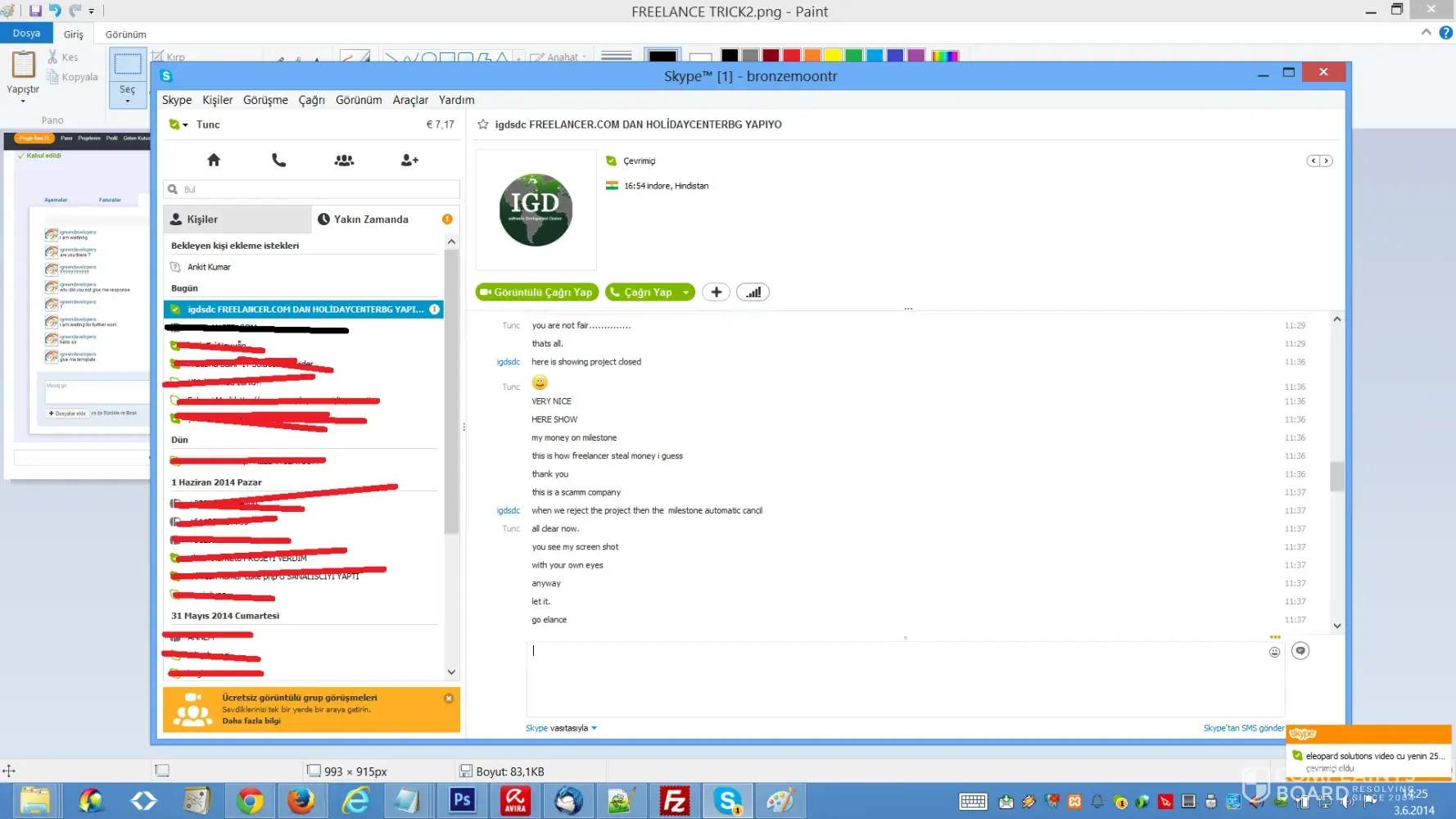Create a new group in Skype
This screenshot has height=819, width=1456.
(344, 161)
